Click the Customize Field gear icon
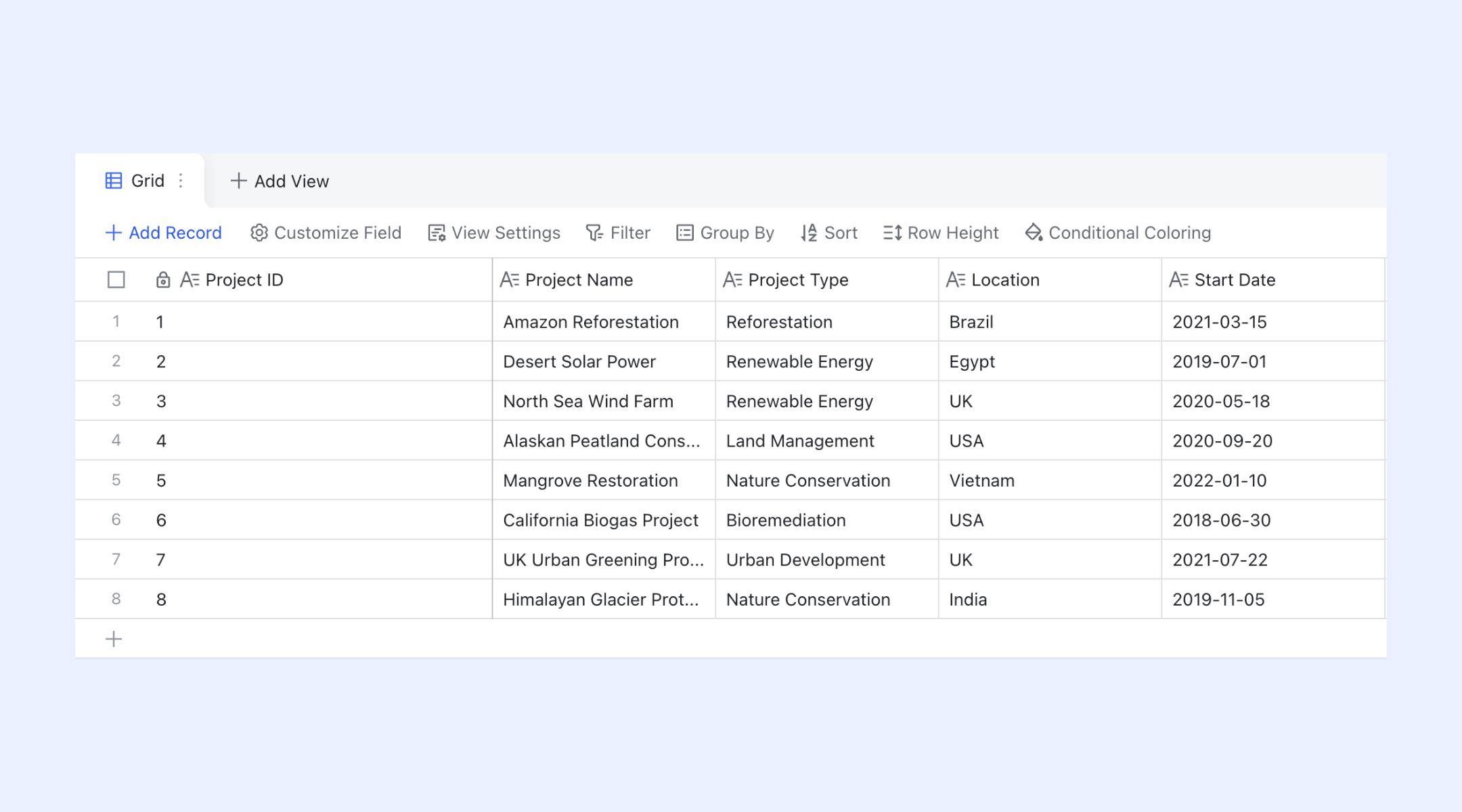This screenshot has width=1462, height=812. tap(259, 233)
